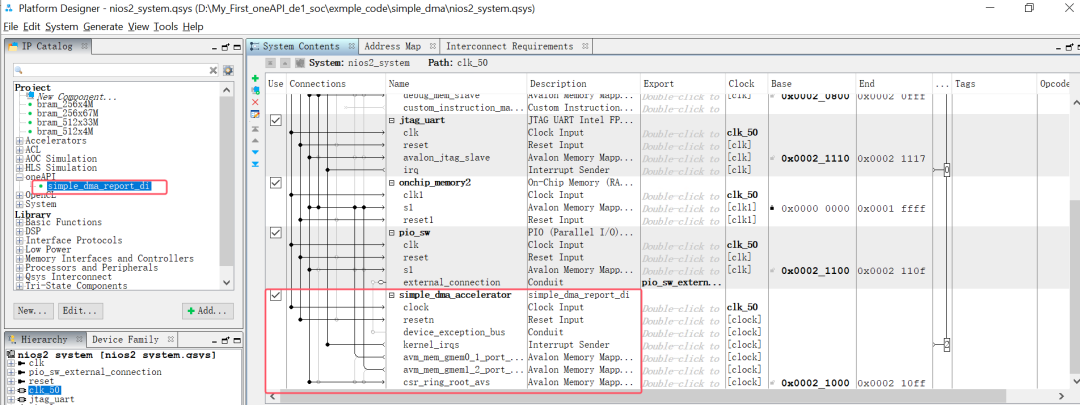Collapse the onchip_memory2 component
This screenshot has height=405, width=1080.
coord(392,183)
